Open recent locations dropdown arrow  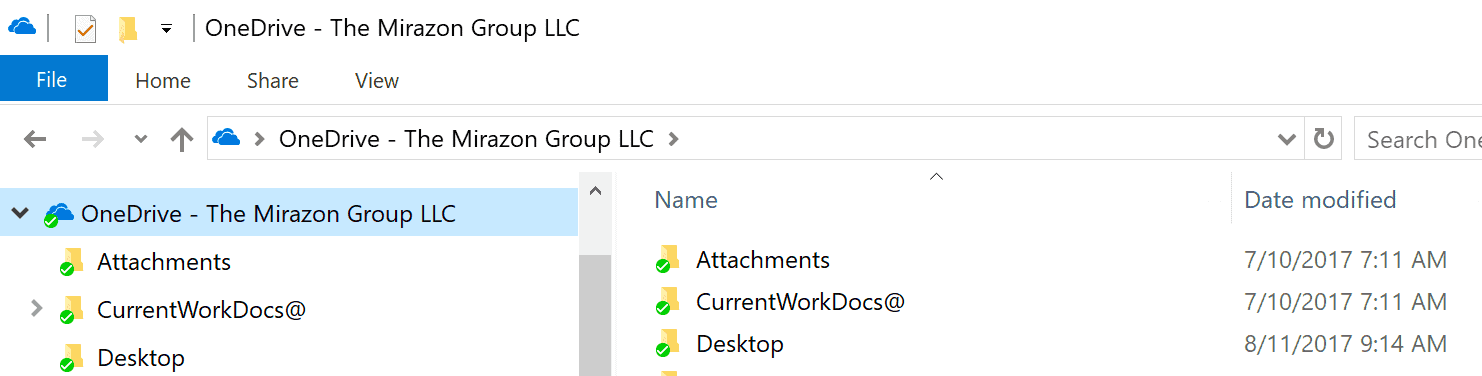tap(141, 139)
